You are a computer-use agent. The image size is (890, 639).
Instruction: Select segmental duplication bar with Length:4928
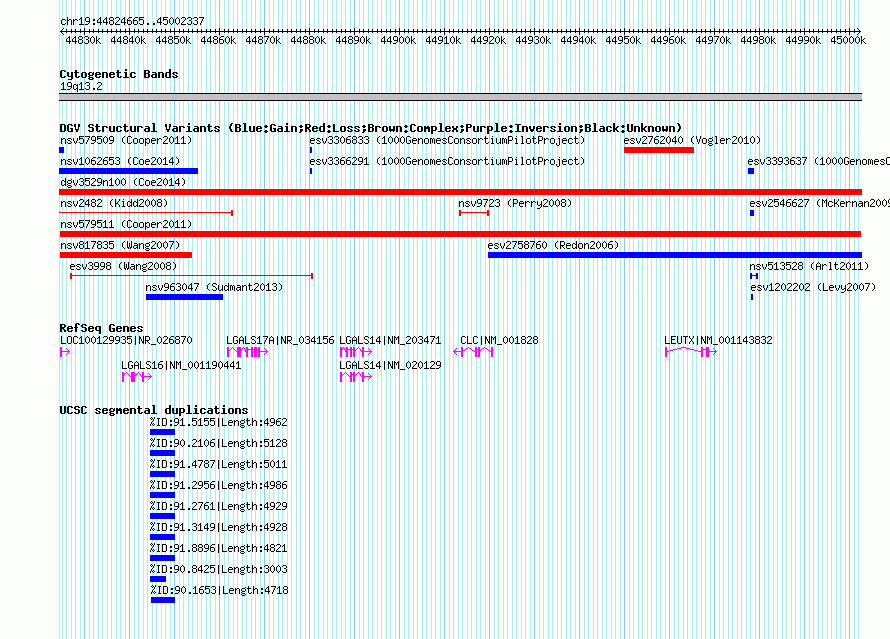click(162, 537)
